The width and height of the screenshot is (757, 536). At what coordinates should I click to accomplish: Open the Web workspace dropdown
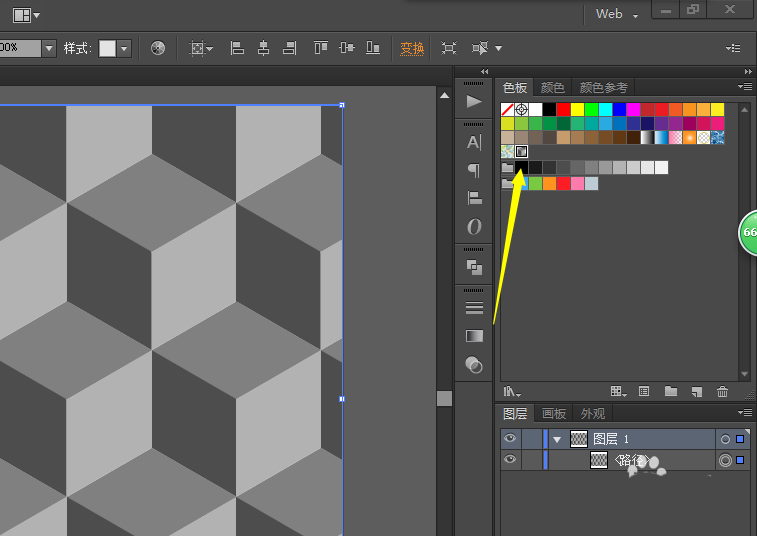coord(616,14)
